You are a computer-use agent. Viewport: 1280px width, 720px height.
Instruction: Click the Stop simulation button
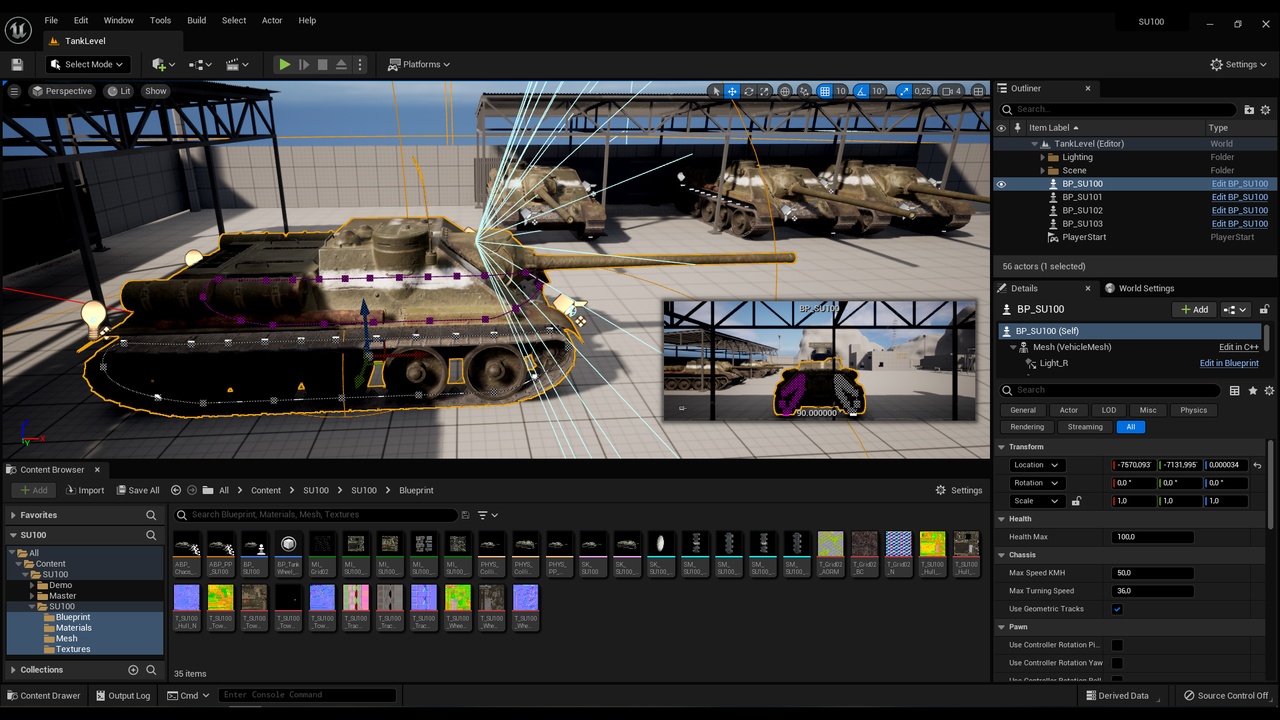pyautogui.click(x=322, y=64)
